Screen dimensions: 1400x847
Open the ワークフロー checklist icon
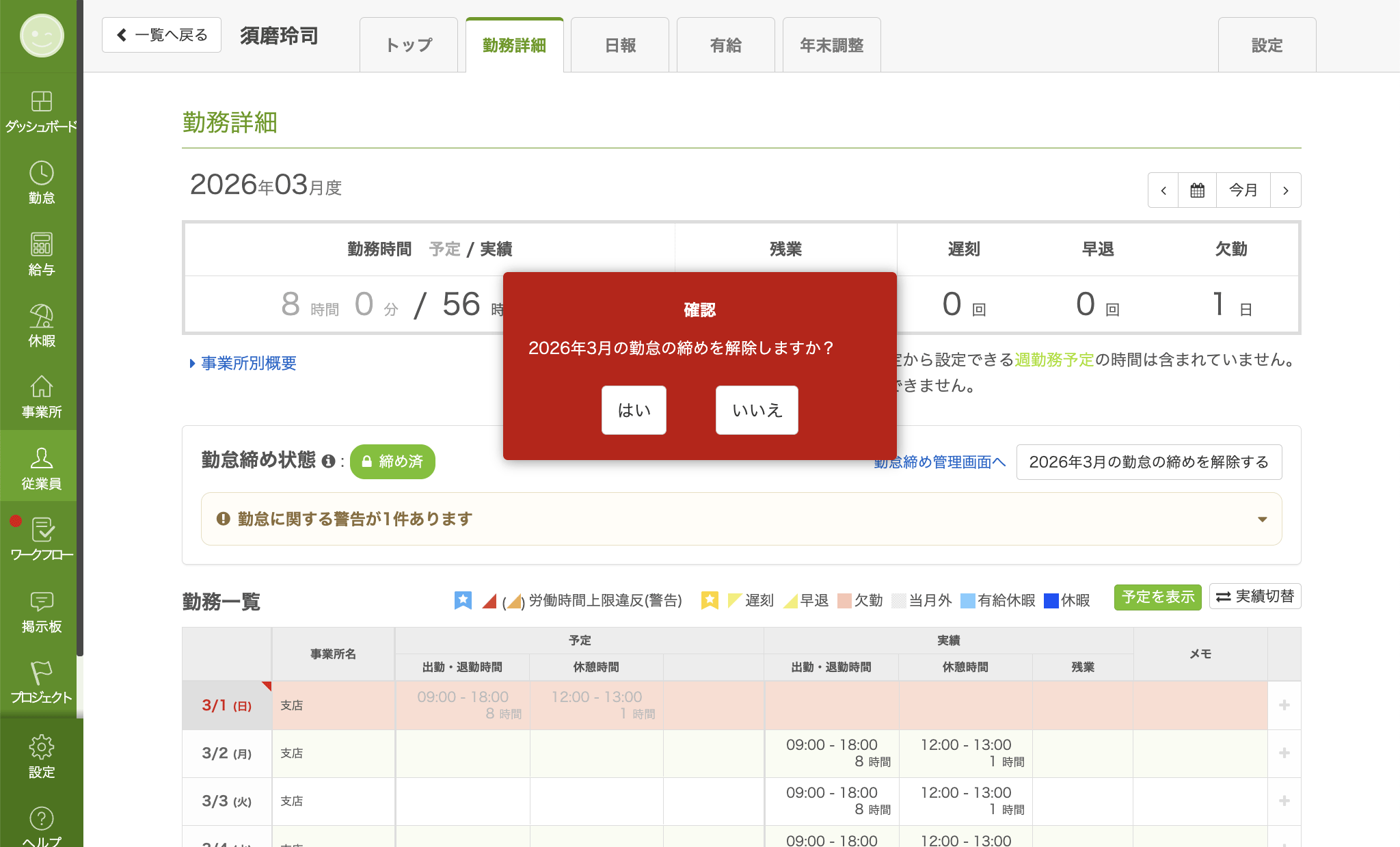click(42, 530)
